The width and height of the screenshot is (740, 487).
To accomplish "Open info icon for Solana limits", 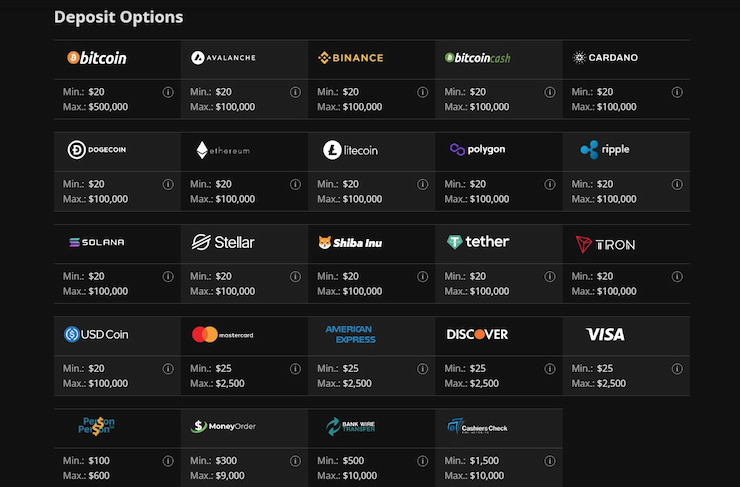I will pyautogui.click(x=168, y=277).
